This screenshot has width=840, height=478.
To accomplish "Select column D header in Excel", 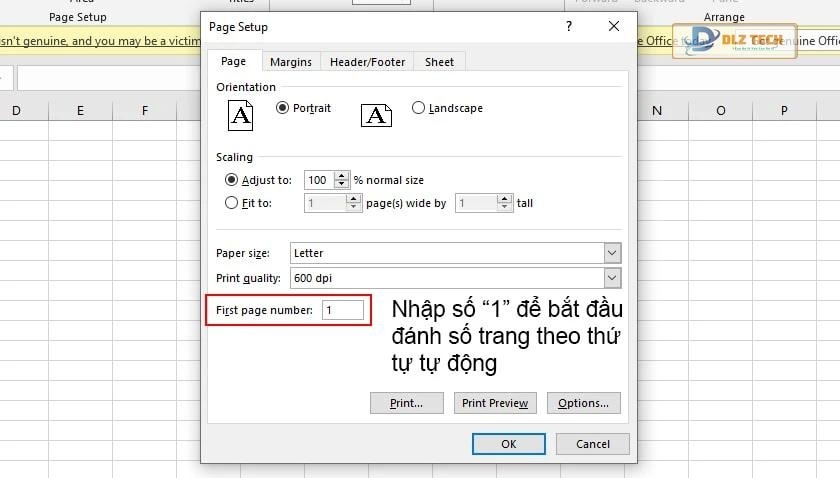I will [x=16, y=110].
